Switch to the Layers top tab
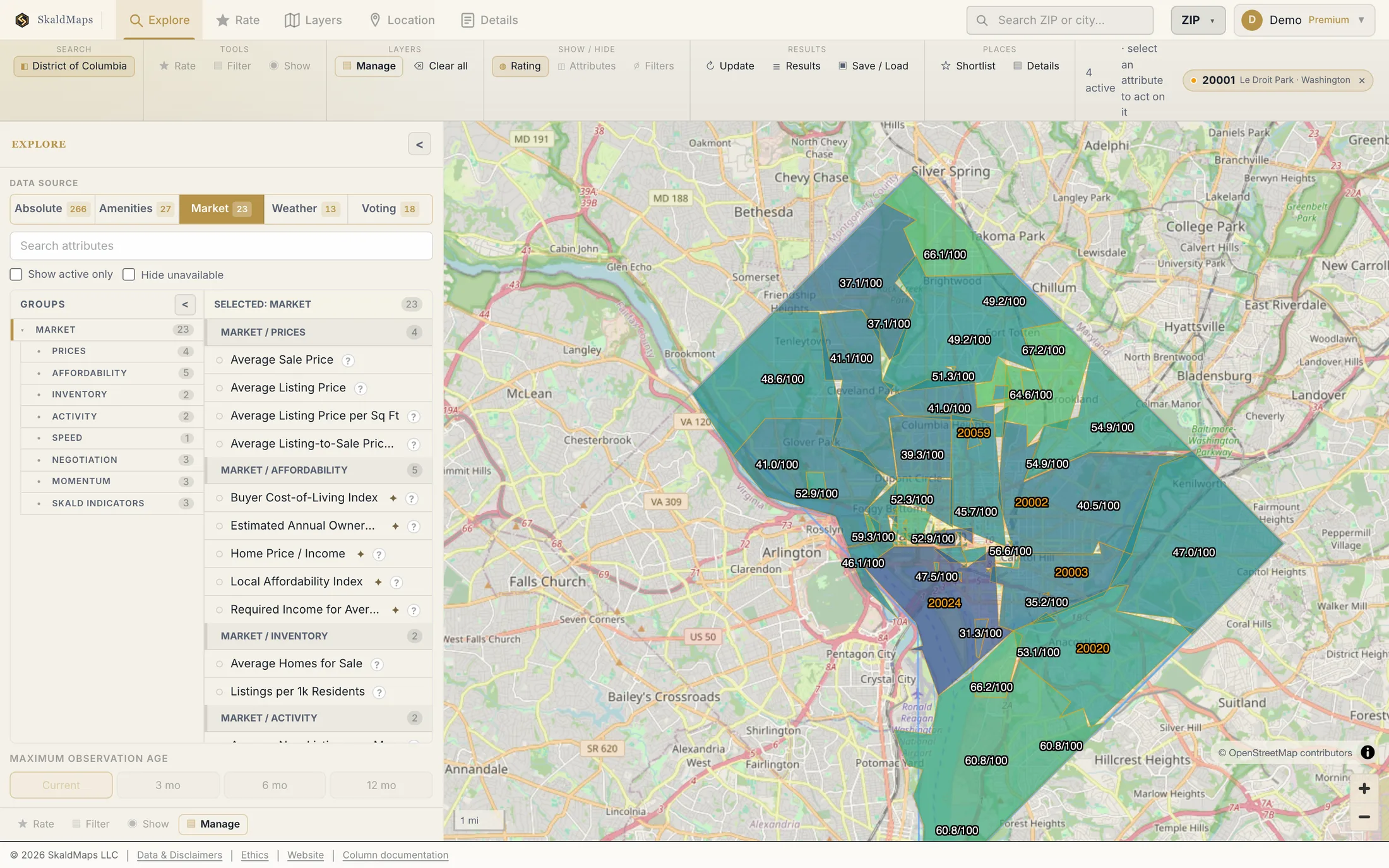The image size is (1389, 868). (x=314, y=20)
